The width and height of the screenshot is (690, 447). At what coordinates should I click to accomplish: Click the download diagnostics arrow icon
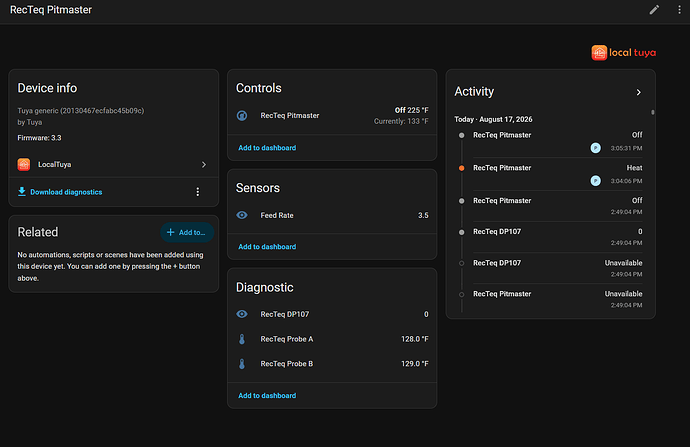22,191
